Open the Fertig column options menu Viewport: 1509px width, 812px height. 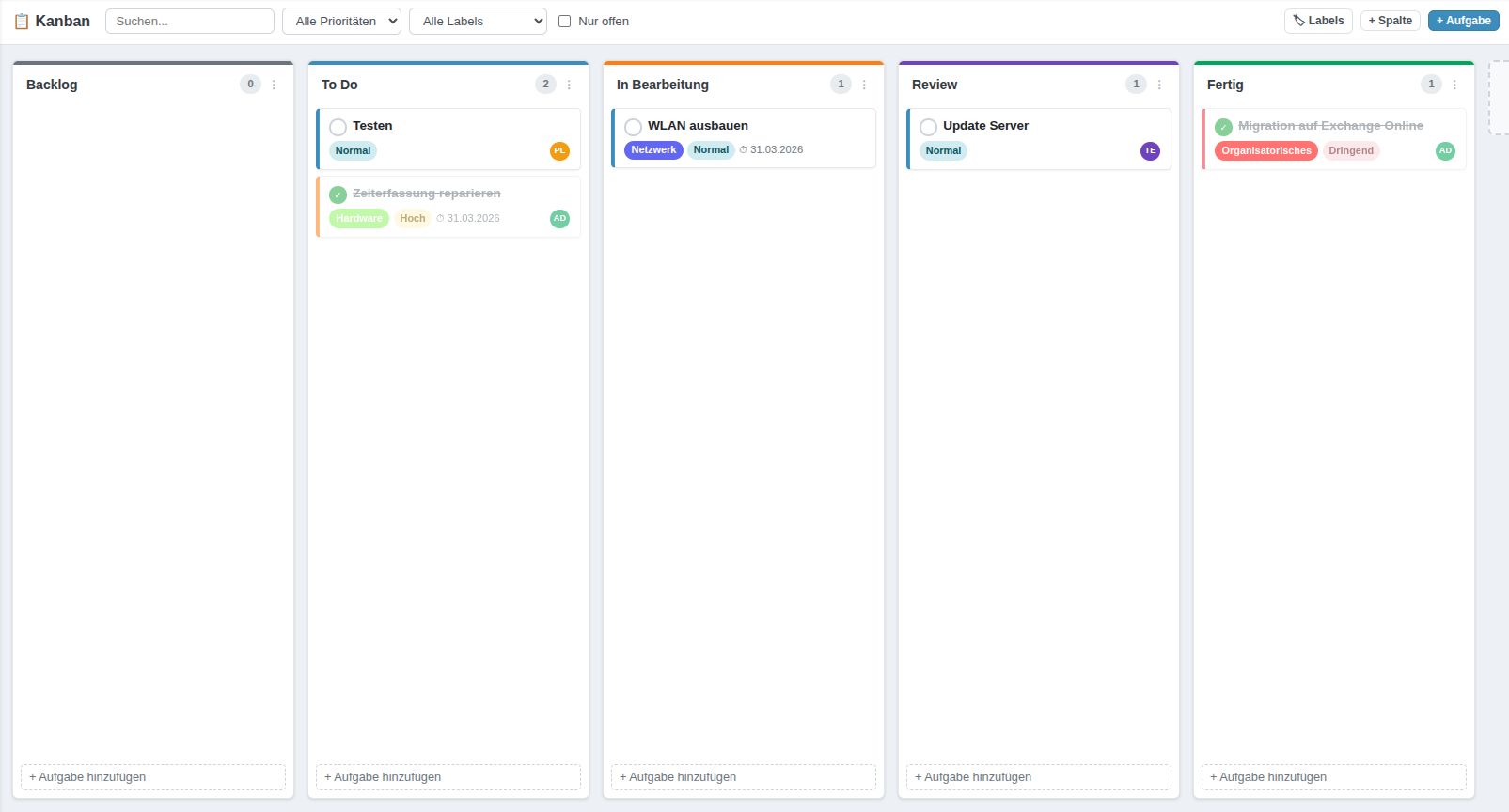[1454, 85]
